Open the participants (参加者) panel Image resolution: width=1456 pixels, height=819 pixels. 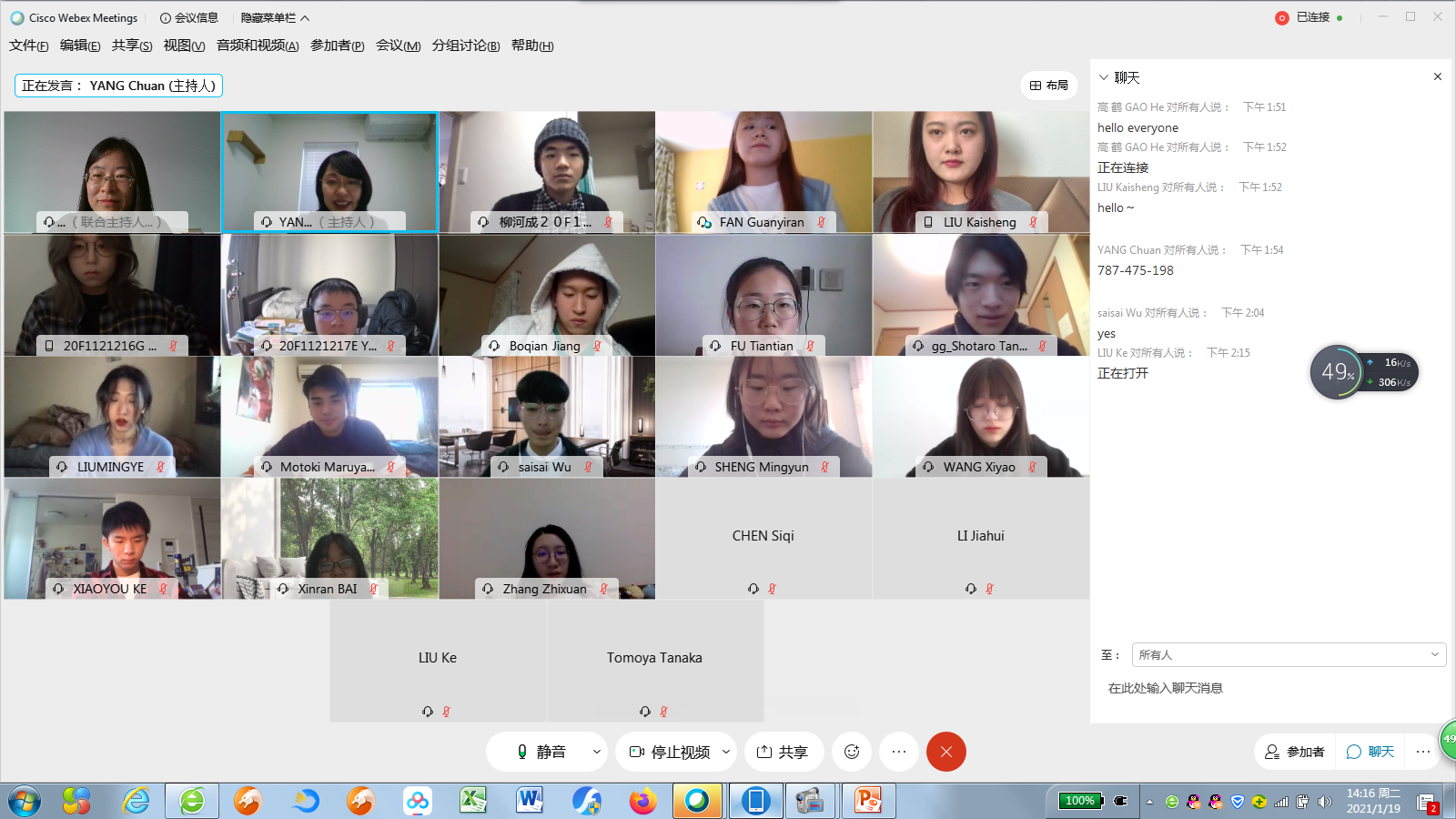[x=1294, y=752]
